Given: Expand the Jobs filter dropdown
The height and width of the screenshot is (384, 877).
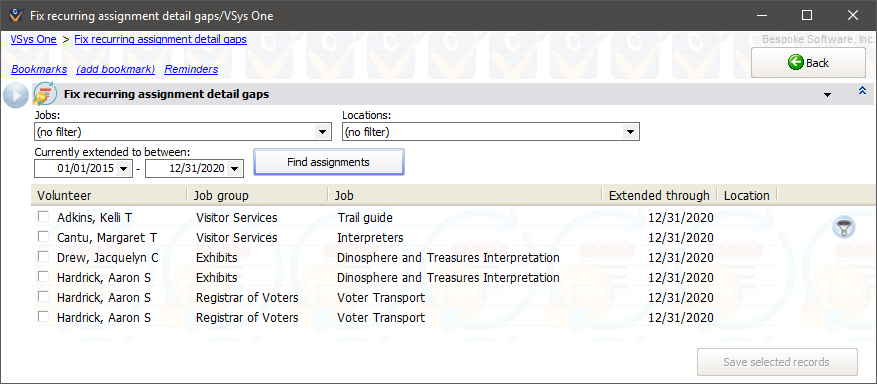Looking at the screenshot, I should tap(322, 132).
